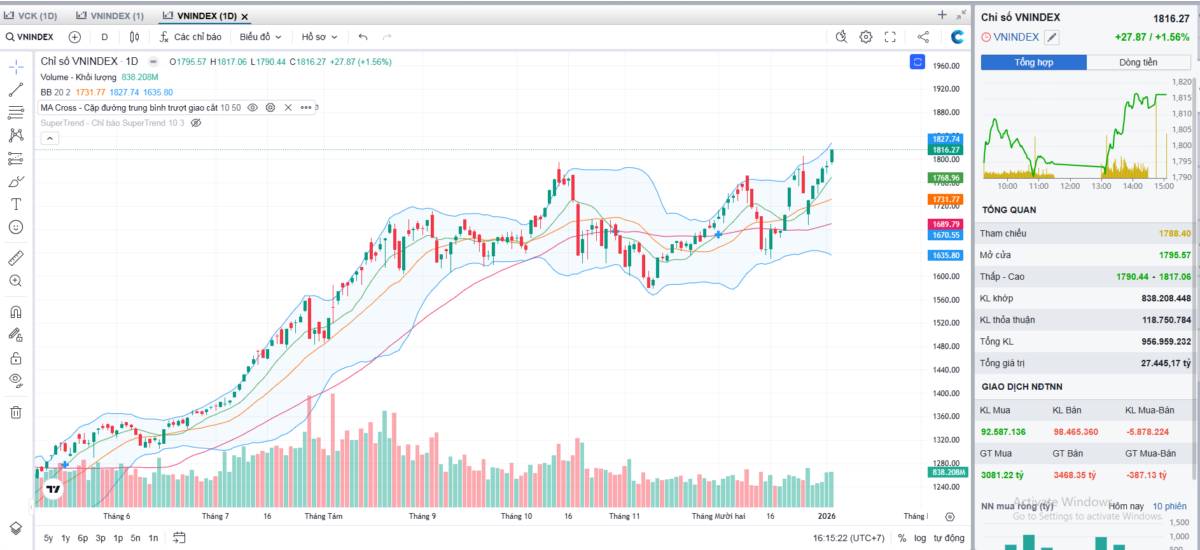This screenshot has height=550, width=1200.
Task: Close the VNINDEX (1D) tab
Action: 246,17
